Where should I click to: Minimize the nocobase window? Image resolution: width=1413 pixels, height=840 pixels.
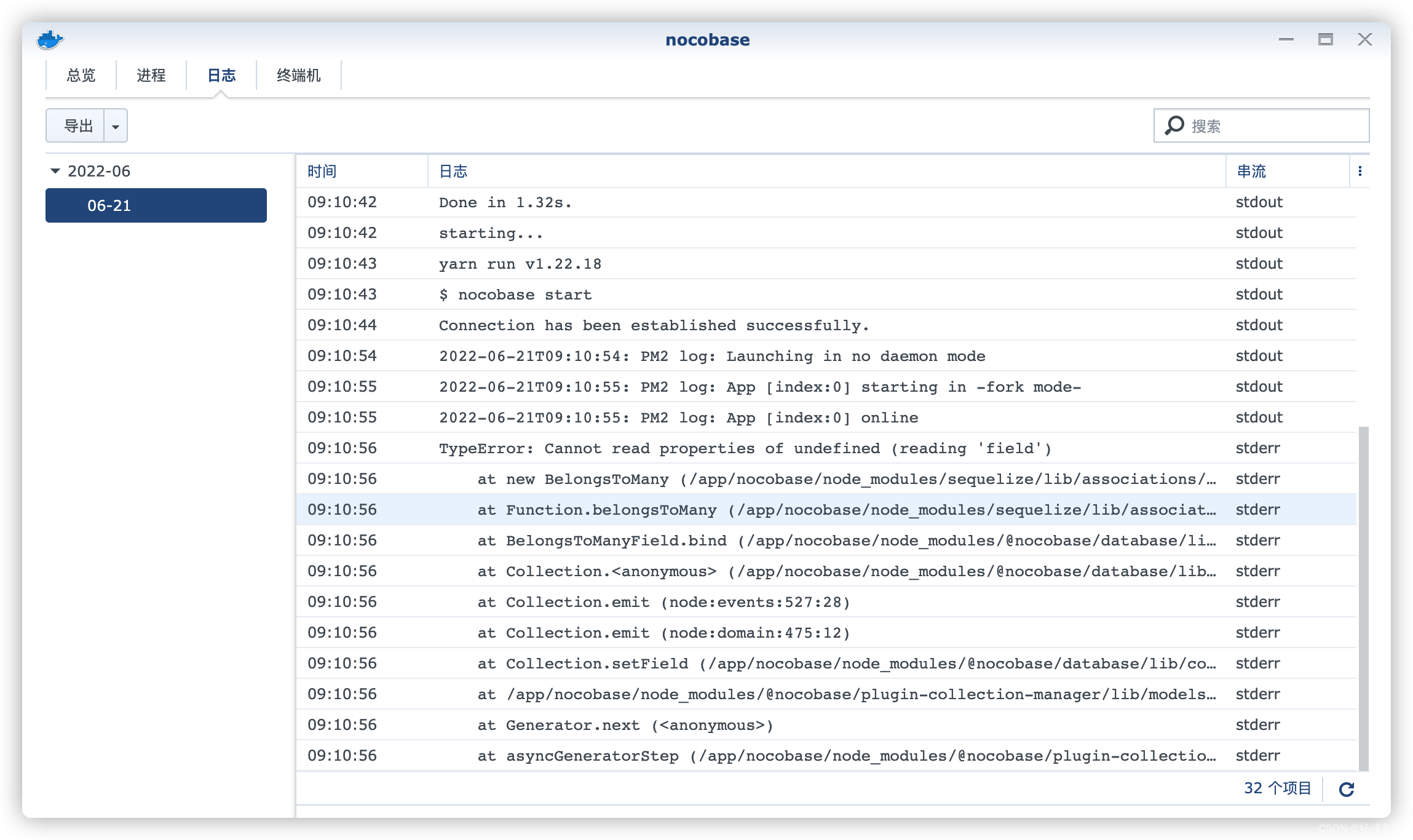point(1286,39)
